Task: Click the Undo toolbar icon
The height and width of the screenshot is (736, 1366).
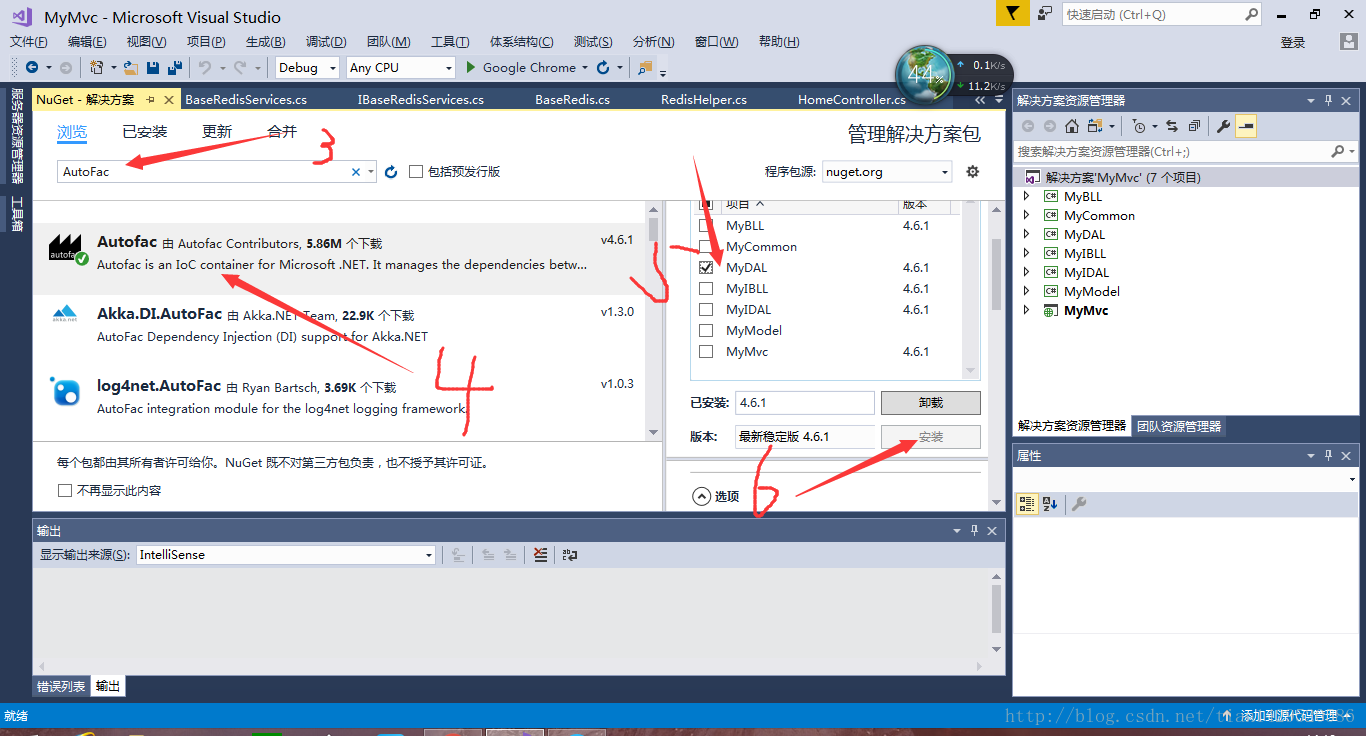Action: [x=204, y=68]
